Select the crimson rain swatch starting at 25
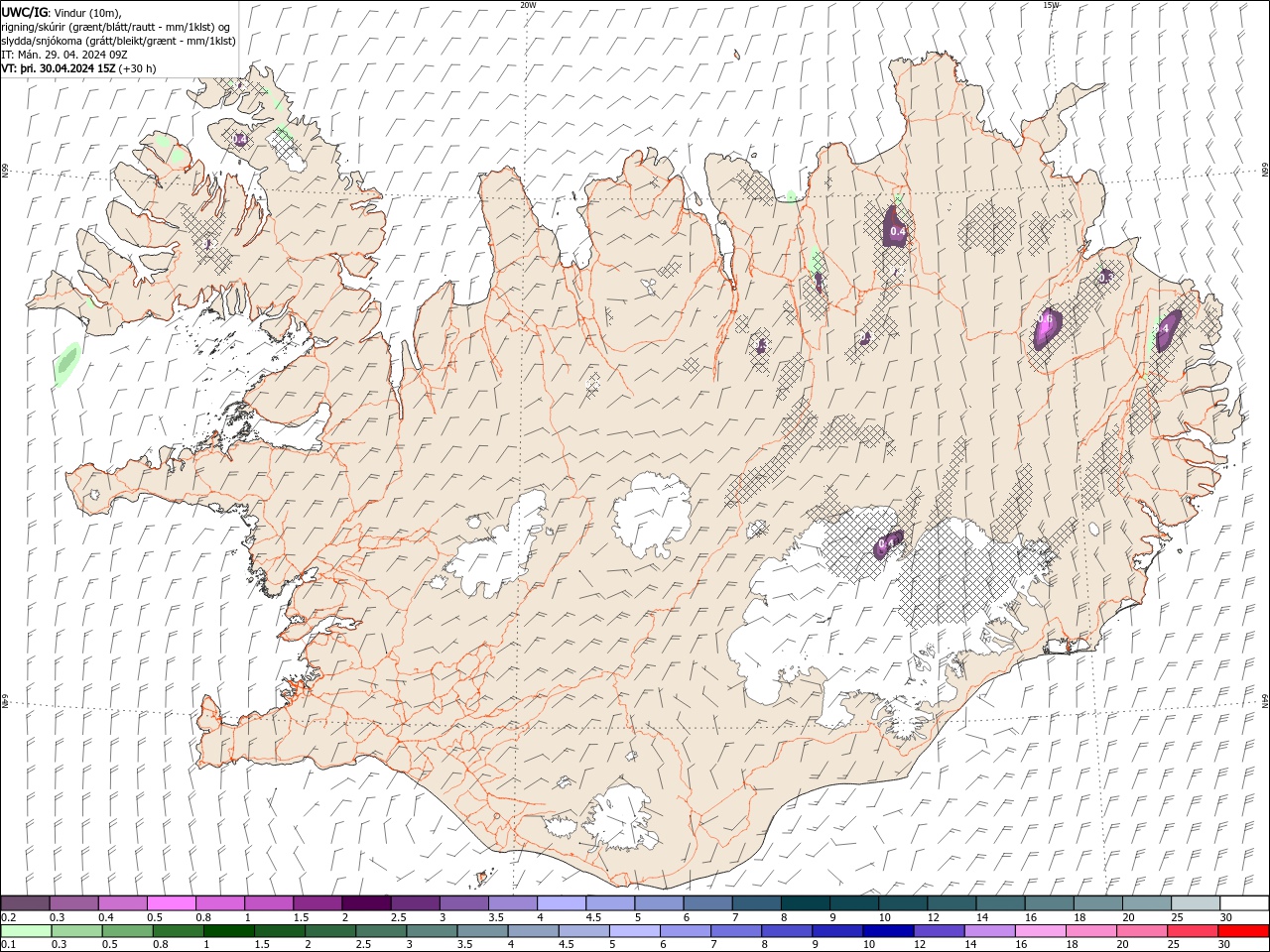Viewport: 1270px width, 952px height. (1193, 931)
